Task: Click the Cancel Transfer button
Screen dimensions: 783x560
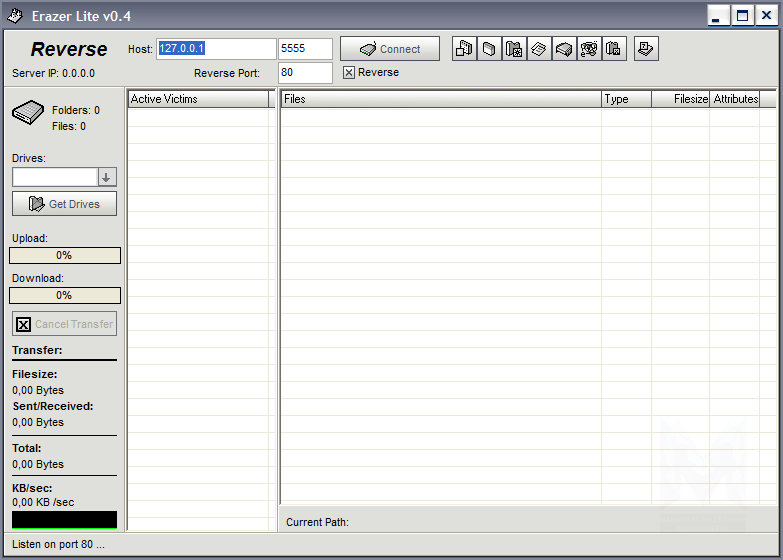Action: coord(64,324)
